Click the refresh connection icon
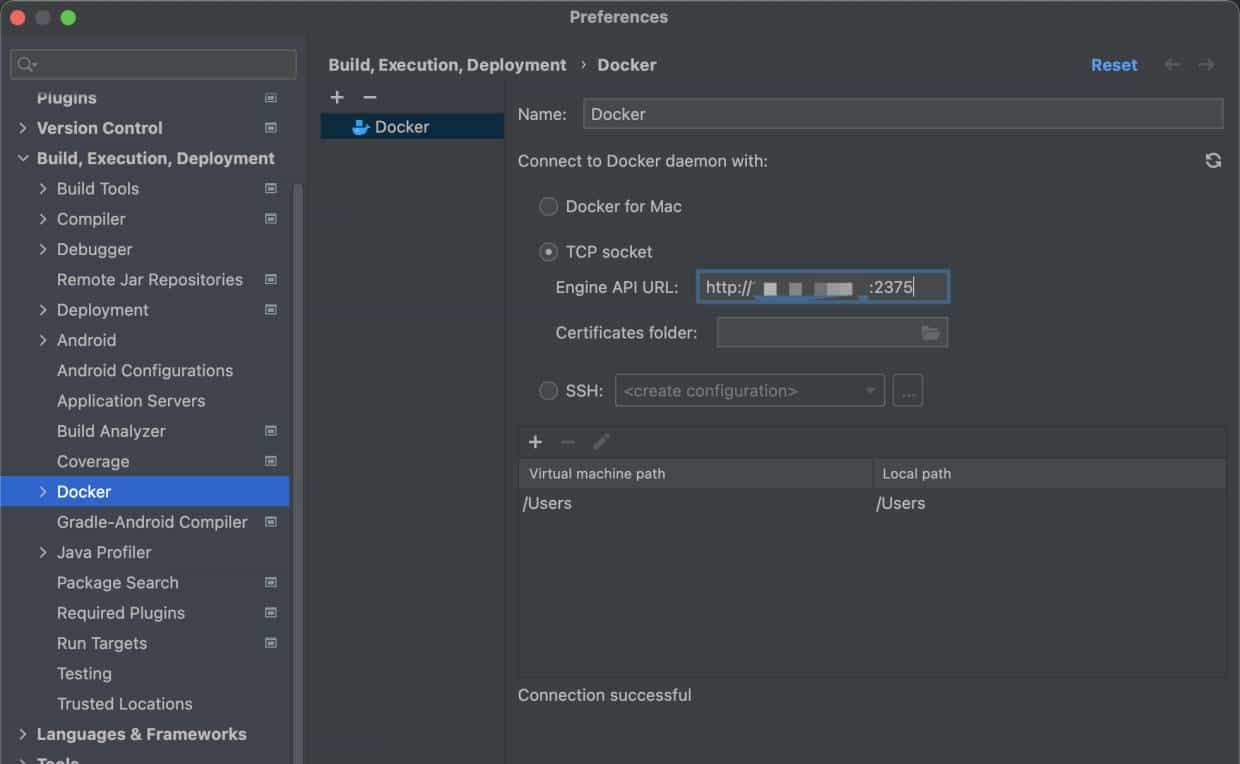The image size is (1240, 764). click(x=1213, y=161)
